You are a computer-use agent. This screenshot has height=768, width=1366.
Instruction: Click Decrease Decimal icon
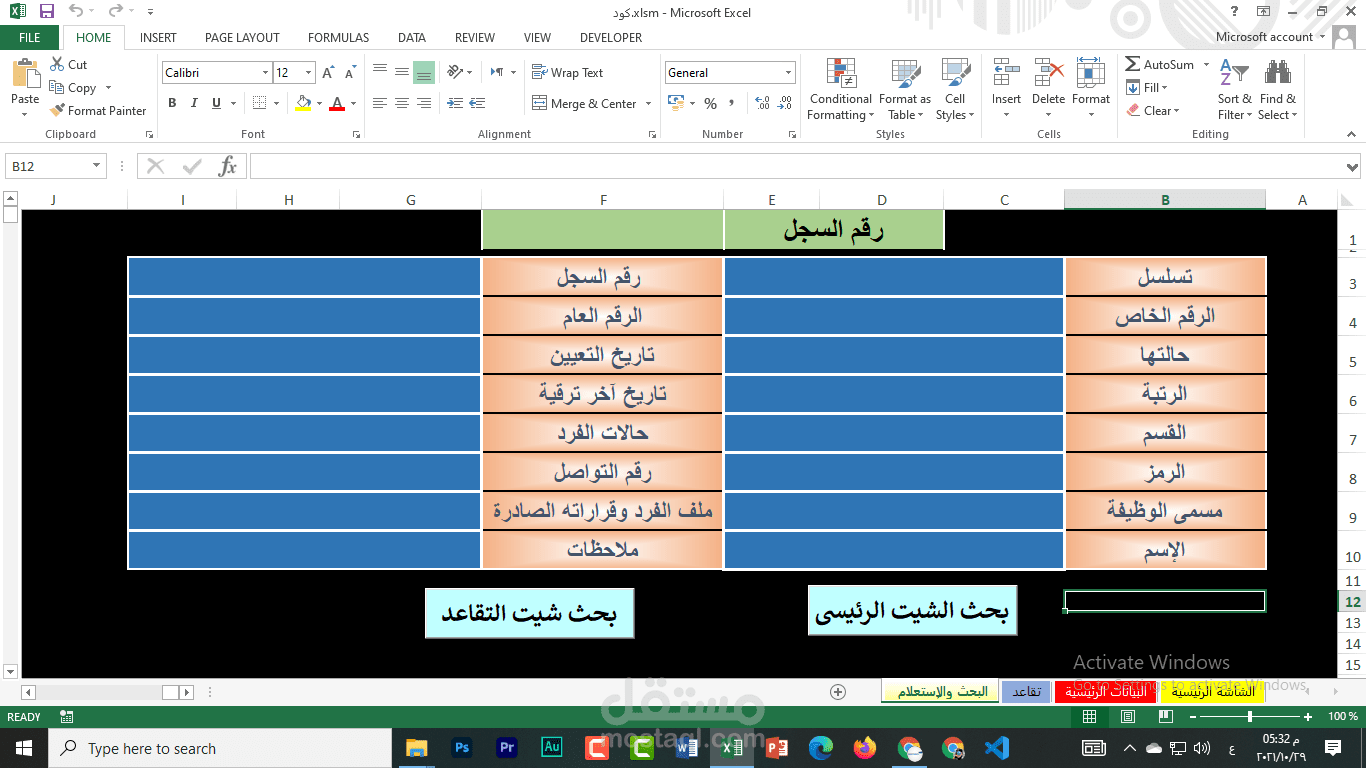coord(785,104)
